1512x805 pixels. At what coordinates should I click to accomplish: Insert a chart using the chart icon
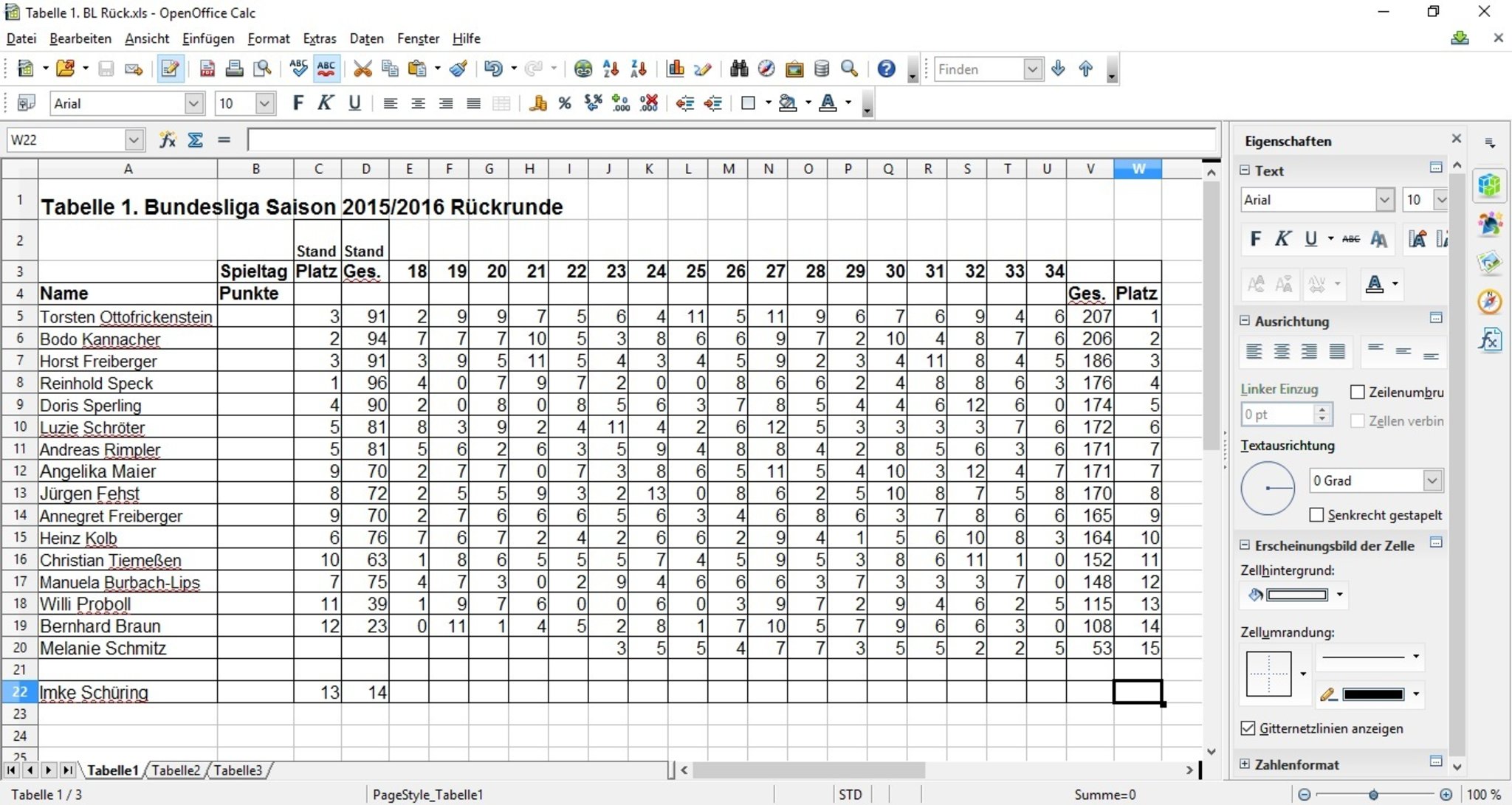tap(676, 69)
